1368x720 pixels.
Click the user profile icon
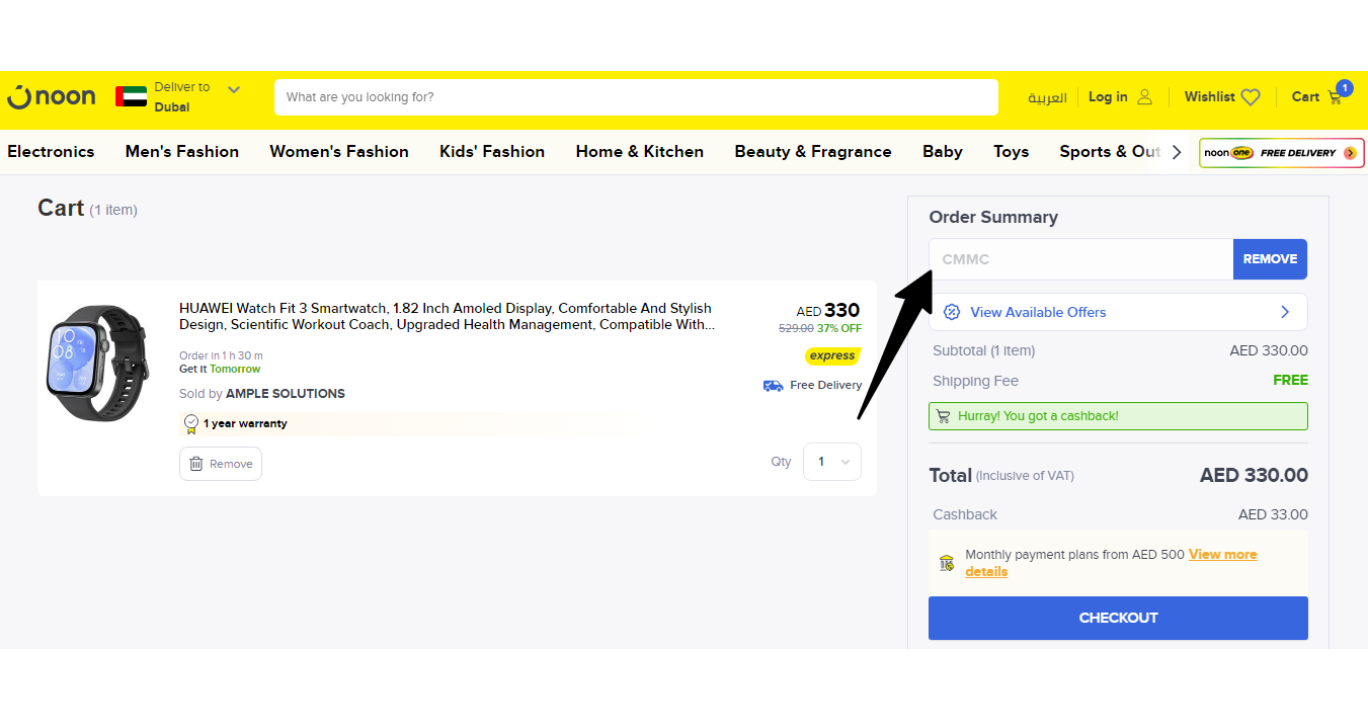coord(1145,97)
